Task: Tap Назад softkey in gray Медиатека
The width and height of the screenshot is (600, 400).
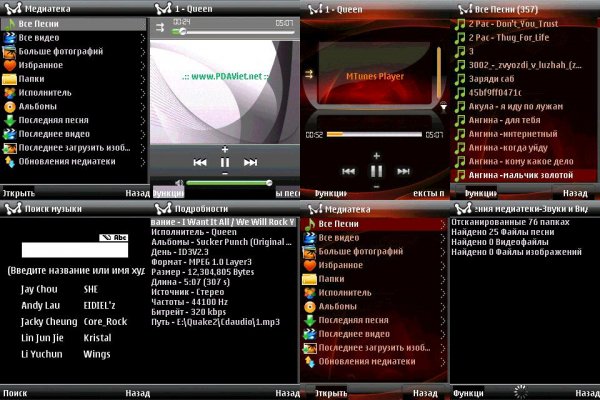Action: [x=137, y=193]
